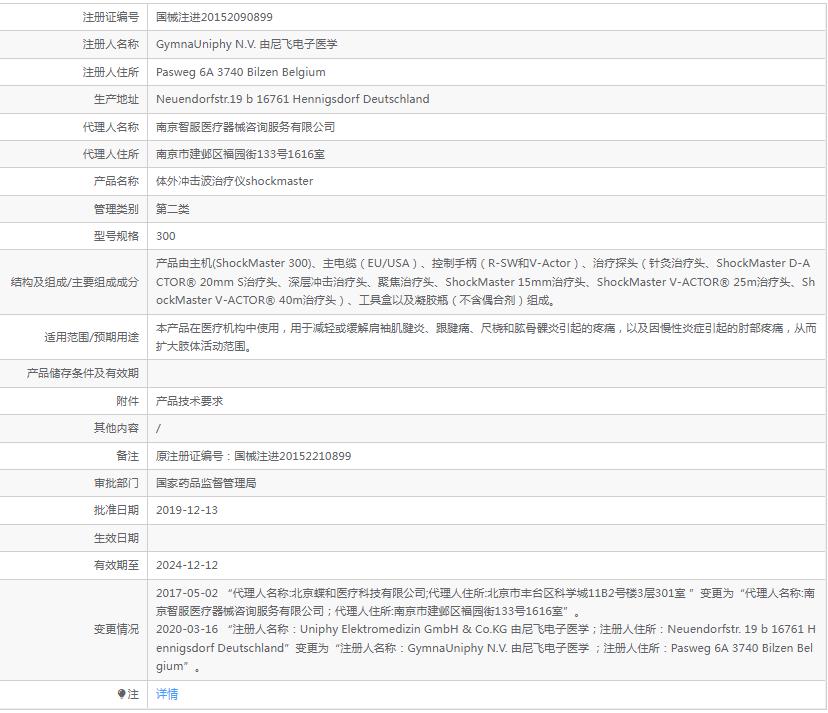Click the 备注 label

tap(127, 456)
